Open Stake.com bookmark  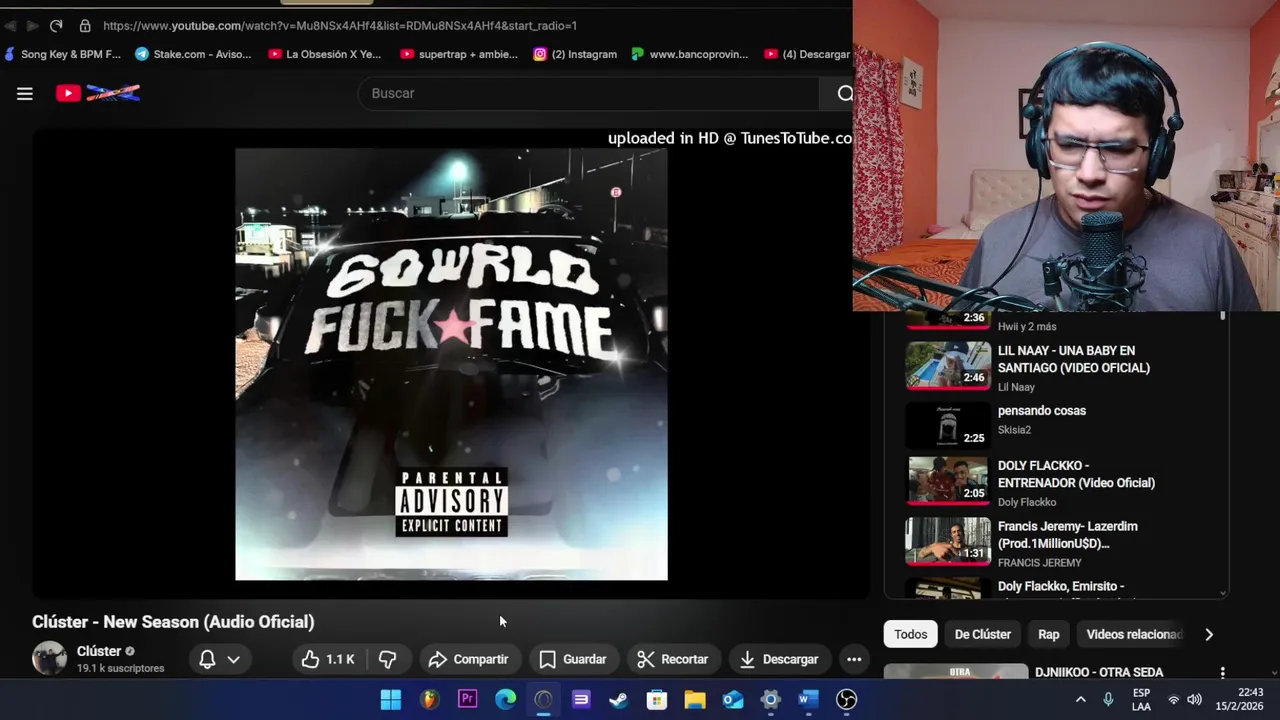(194, 54)
